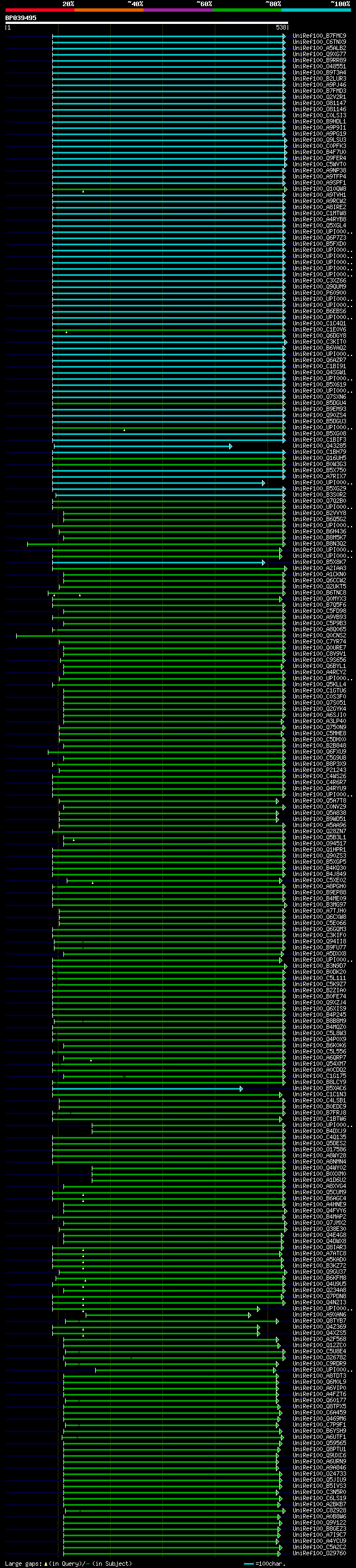This screenshot has height=1568, width=356.
Task: Select the UniRef100_Q6DGY8 label
Action: [319, 336]
